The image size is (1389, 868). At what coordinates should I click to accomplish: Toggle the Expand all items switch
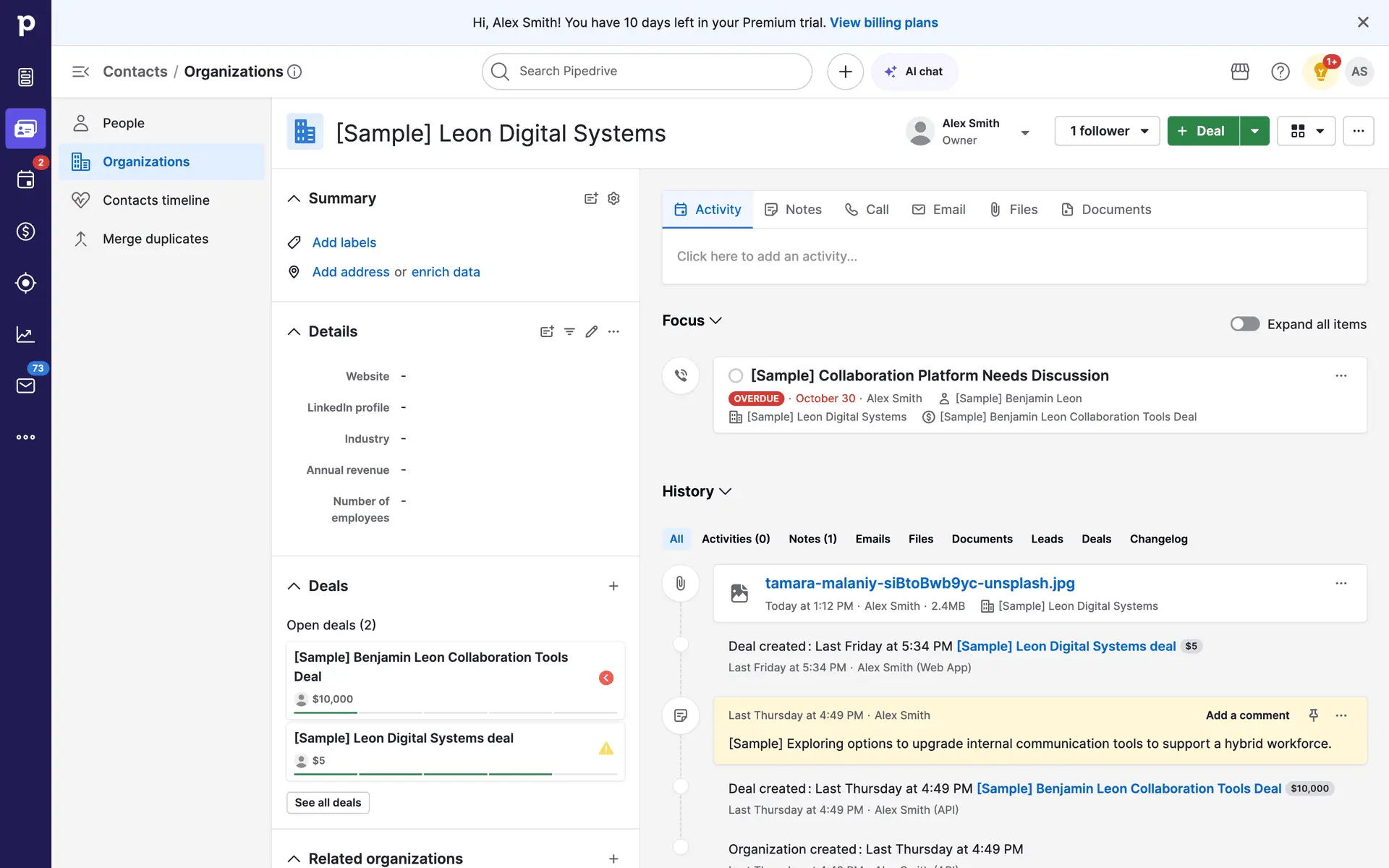point(1244,324)
